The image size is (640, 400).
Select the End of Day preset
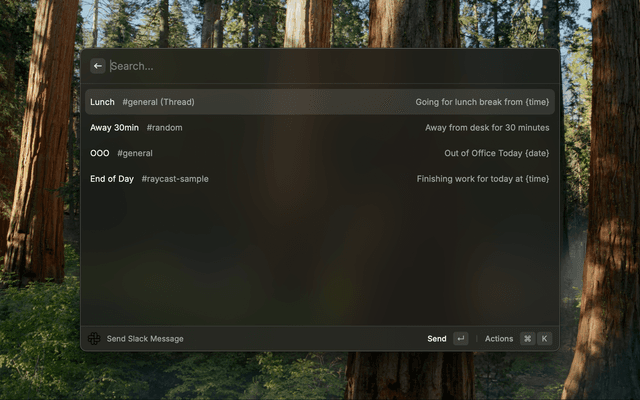pos(320,179)
